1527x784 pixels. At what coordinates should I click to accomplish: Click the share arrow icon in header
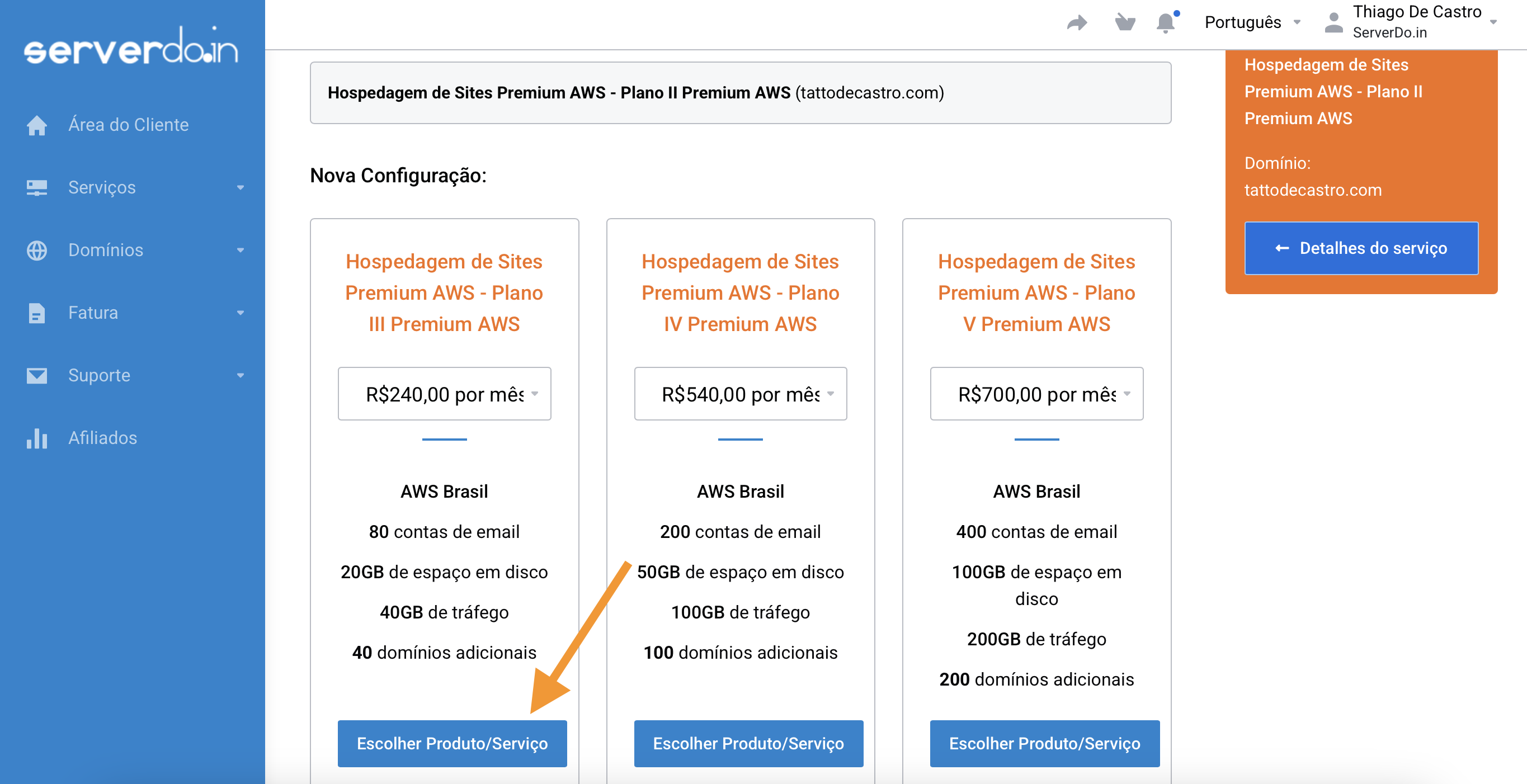click(x=1077, y=22)
